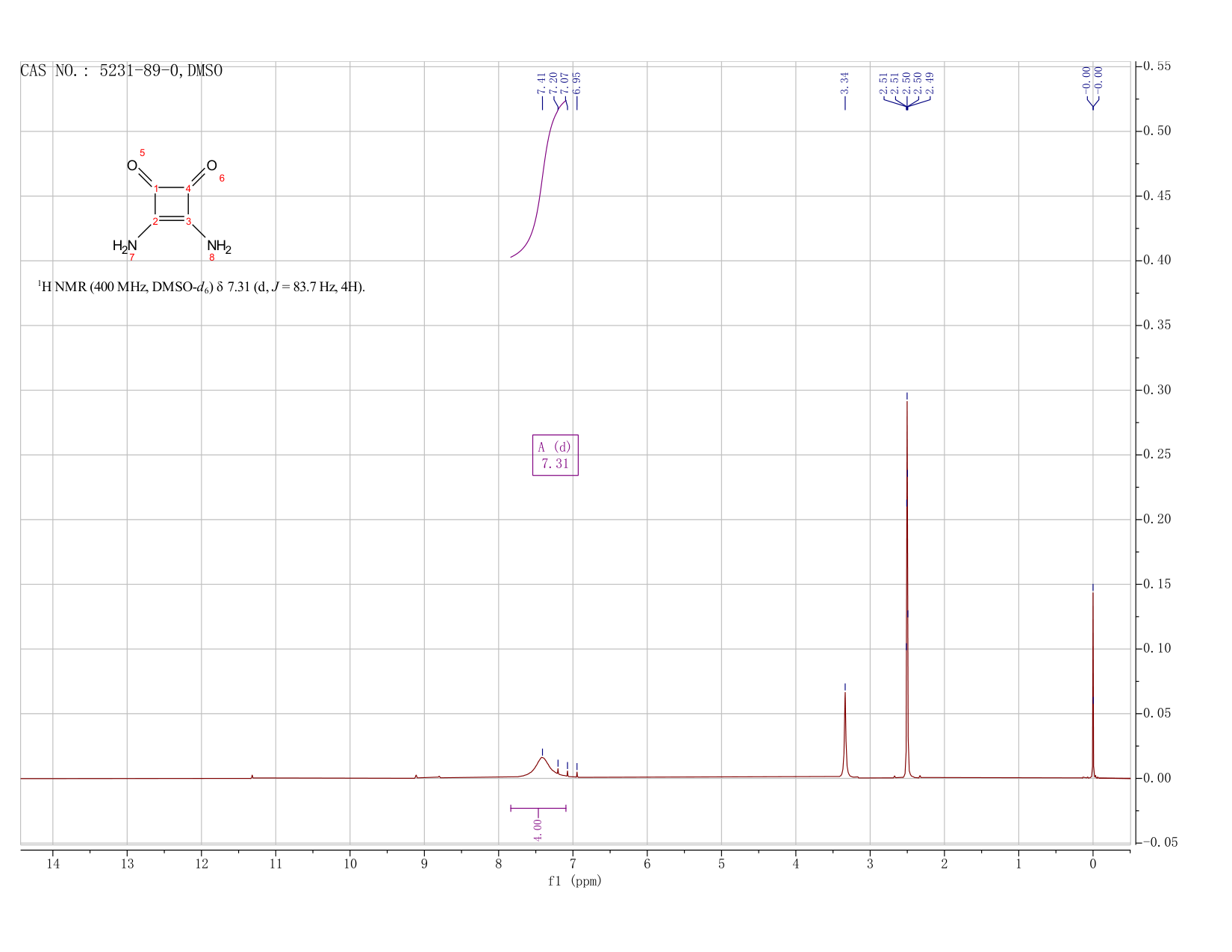Click the CAS NO. 5231-89-0 title text
The height and width of the screenshot is (952, 1232).
(x=122, y=71)
